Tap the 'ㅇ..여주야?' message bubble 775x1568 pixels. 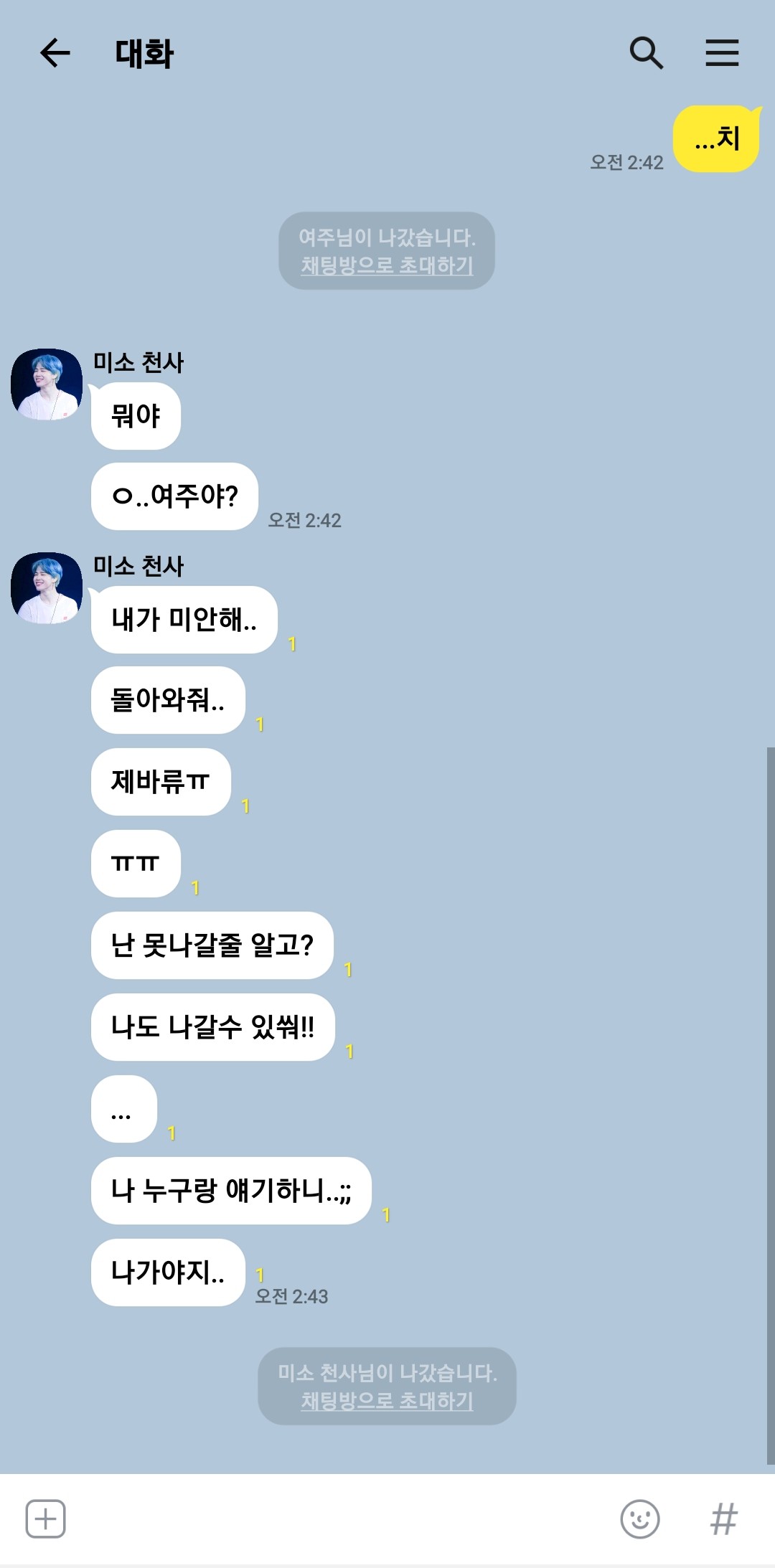tap(174, 496)
